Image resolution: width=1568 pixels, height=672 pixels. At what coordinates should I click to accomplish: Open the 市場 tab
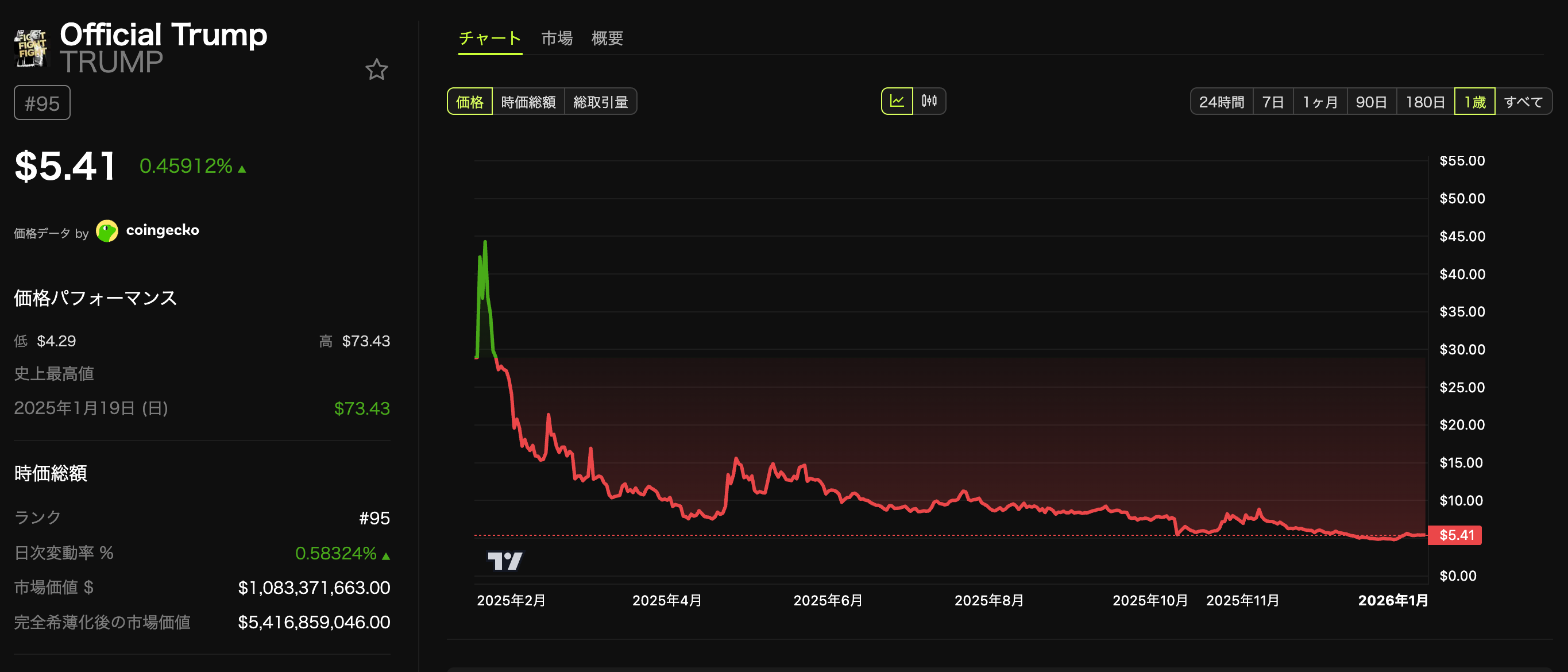tap(557, 38)
